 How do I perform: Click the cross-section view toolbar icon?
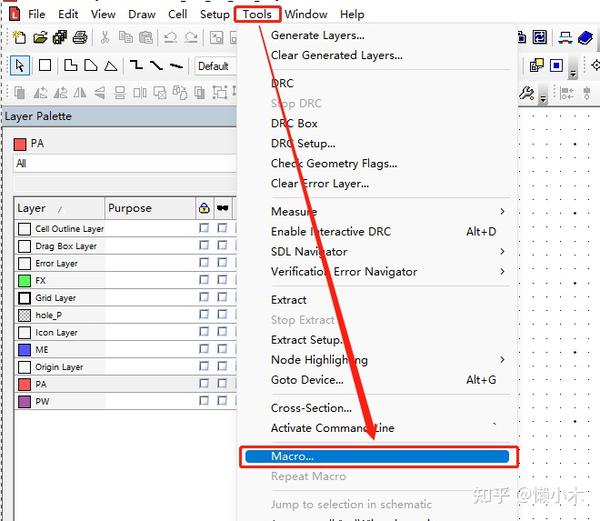tap(565, 37)
